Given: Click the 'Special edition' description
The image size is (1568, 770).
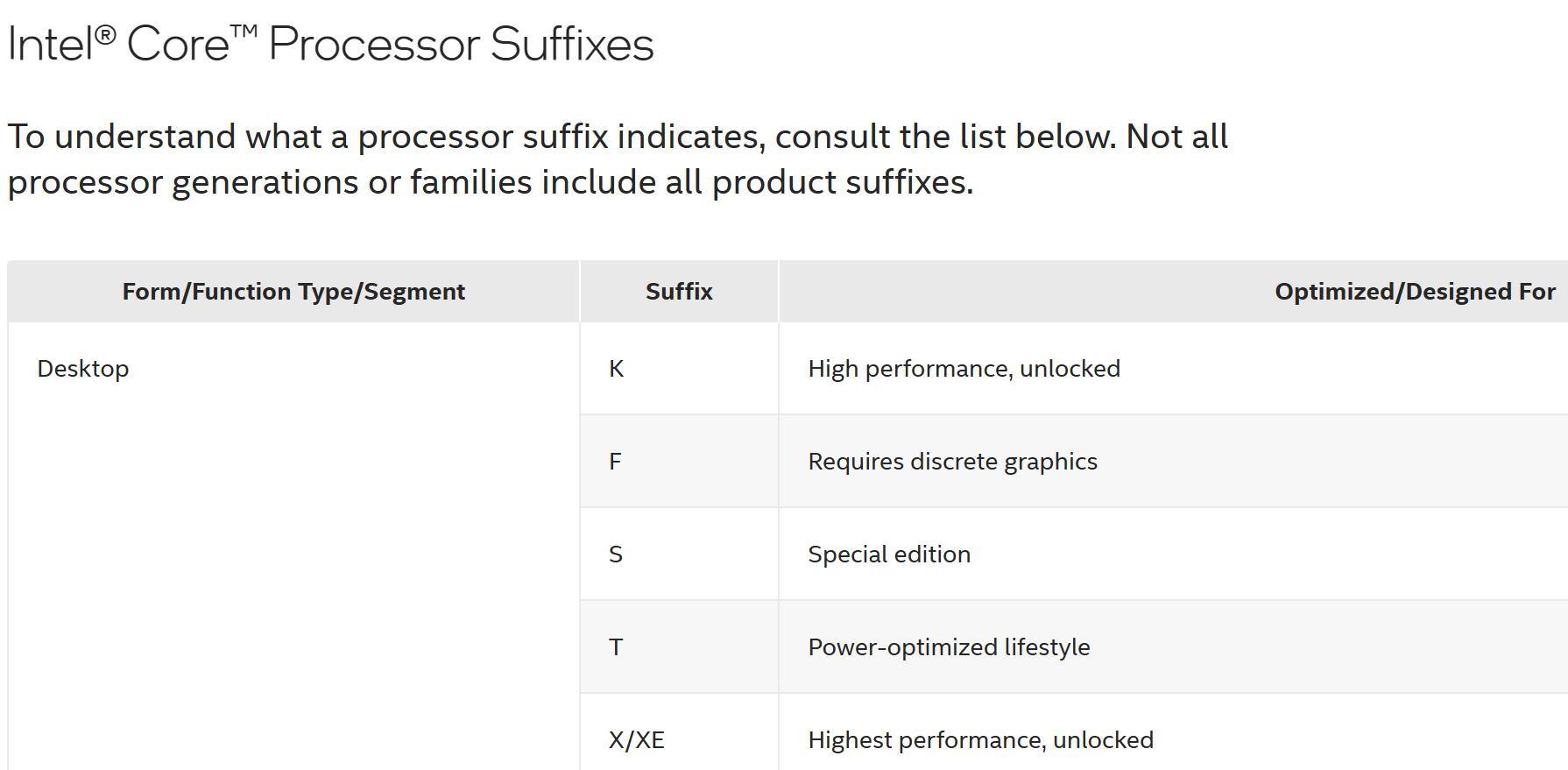Looking at the screenshot, I should pyautogui.click(x=889, y=555).
